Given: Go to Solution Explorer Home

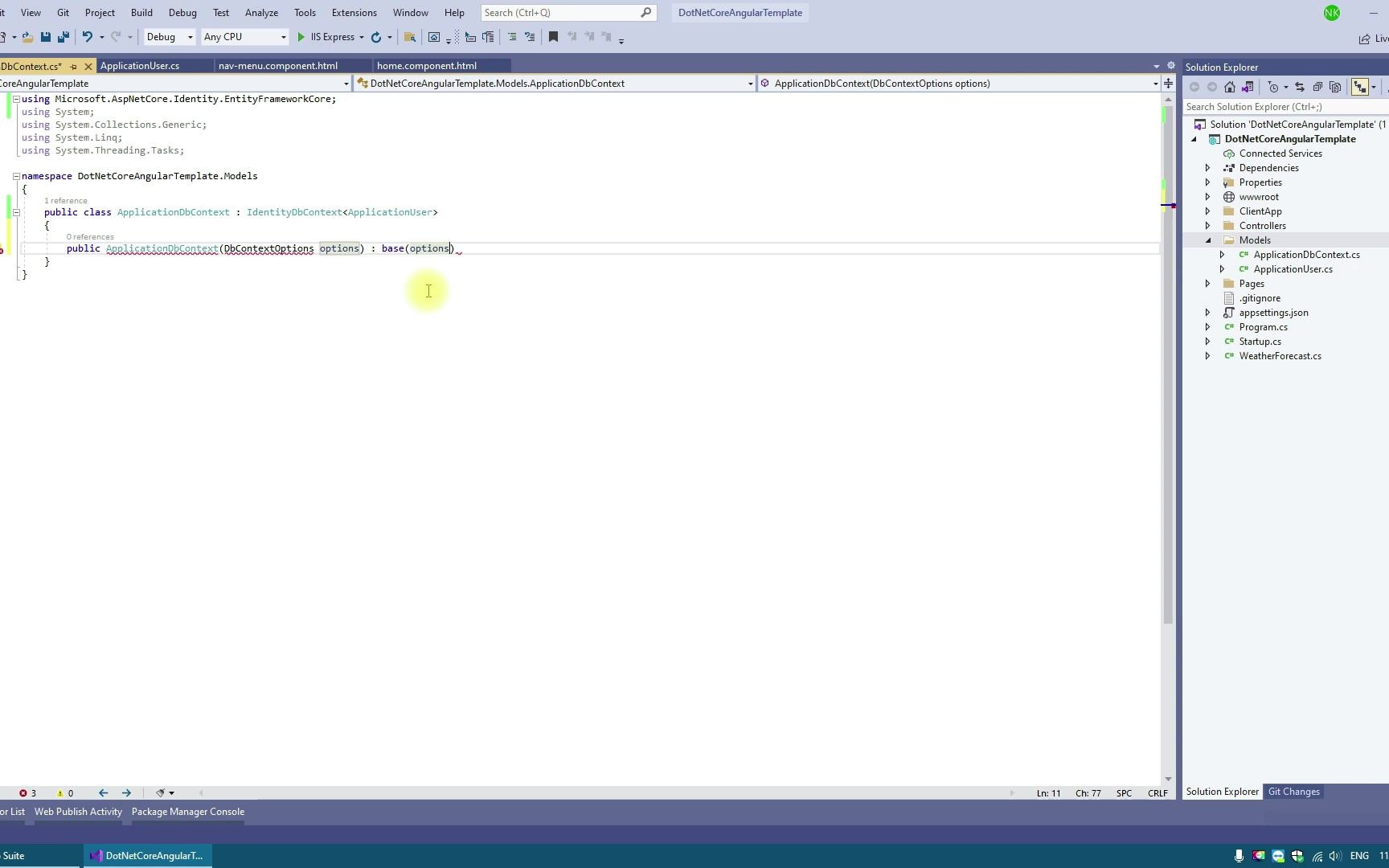Looking at the screenshot, I should [x=1230, y=87].
